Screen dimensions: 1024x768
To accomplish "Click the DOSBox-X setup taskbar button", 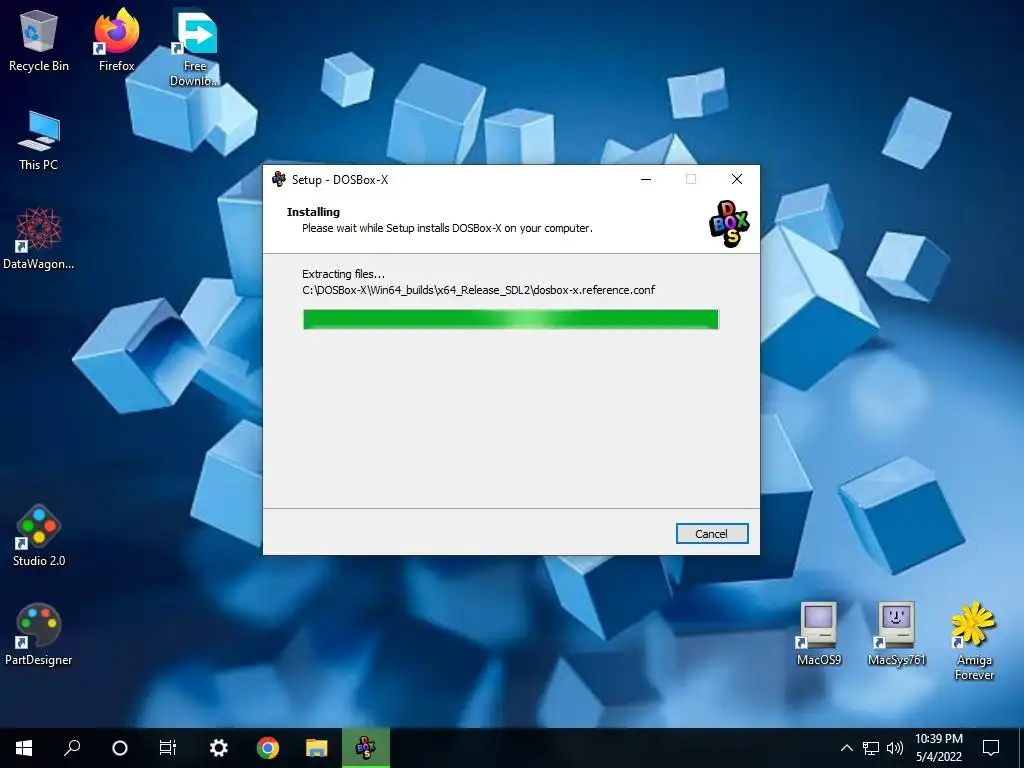I will click(x=366, y=748).
